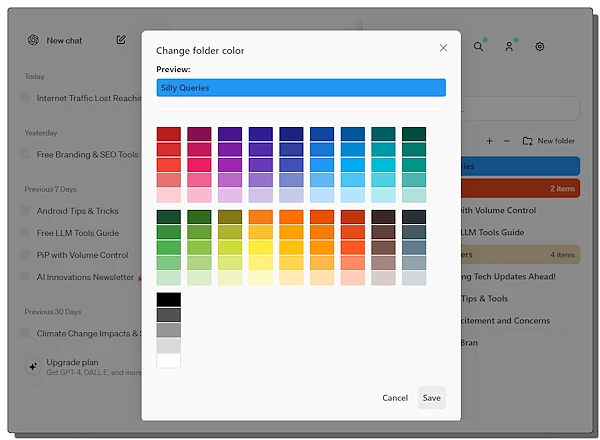
Task: Expand the orange folder with 2 items
Action: pyautogui.click(x=520, y=188)
